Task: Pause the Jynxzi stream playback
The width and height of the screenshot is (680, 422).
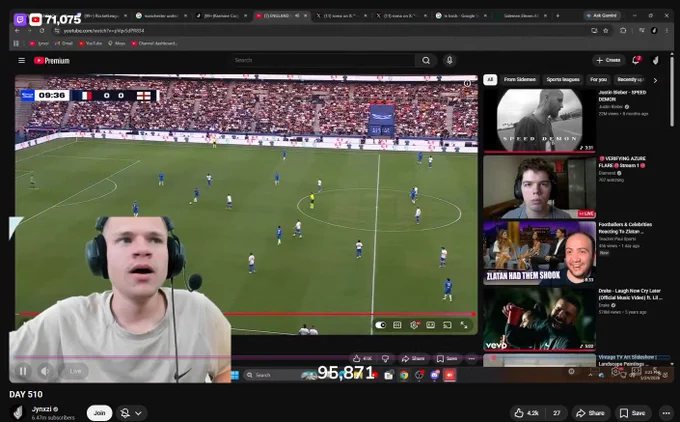Action: click(x=23, y=371)
